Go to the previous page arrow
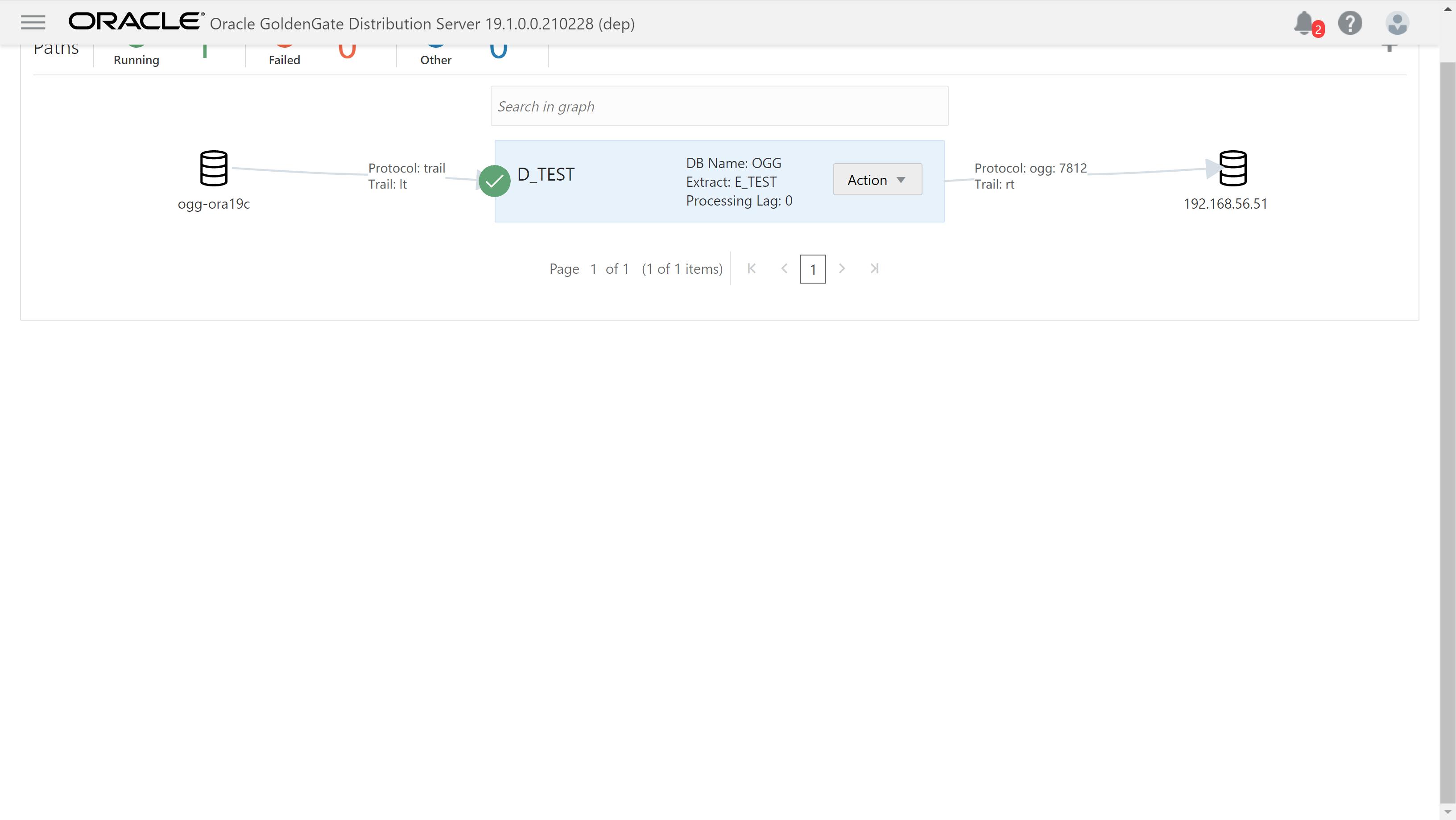The image size is (1456, 820). 784,268
